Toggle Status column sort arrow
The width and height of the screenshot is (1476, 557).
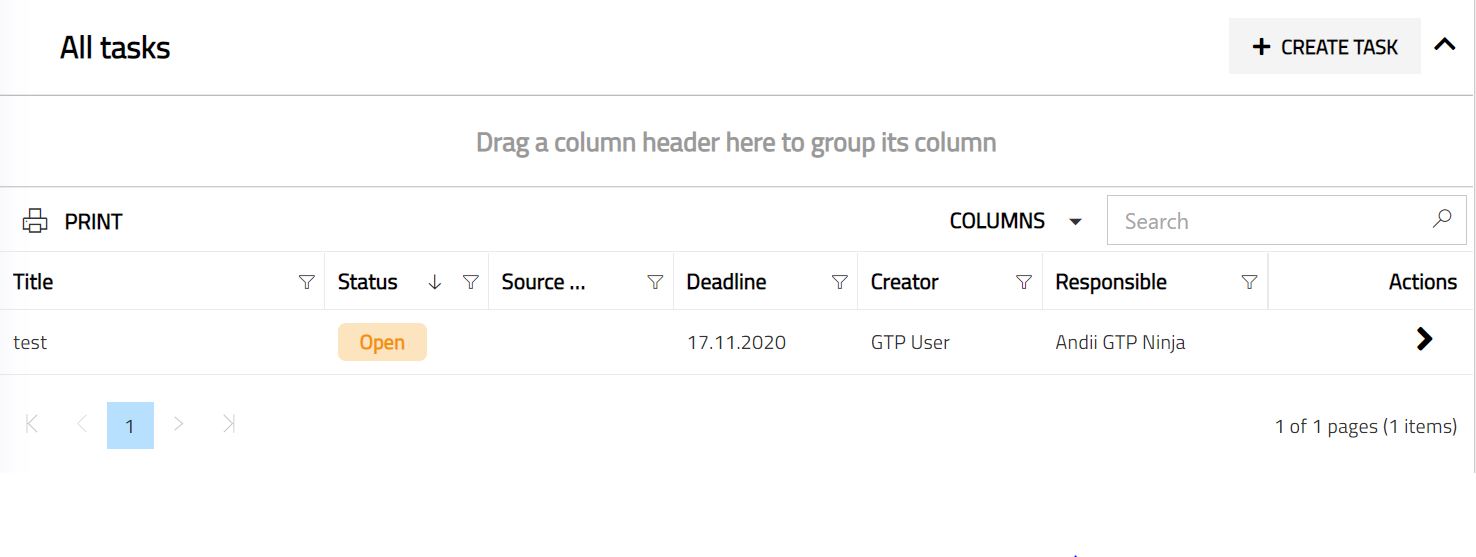click(434, 283)
